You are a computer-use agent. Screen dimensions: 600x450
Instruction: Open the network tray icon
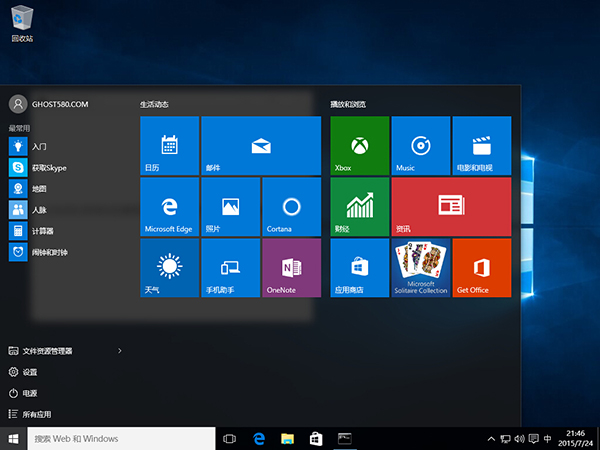tap(505, 439)
